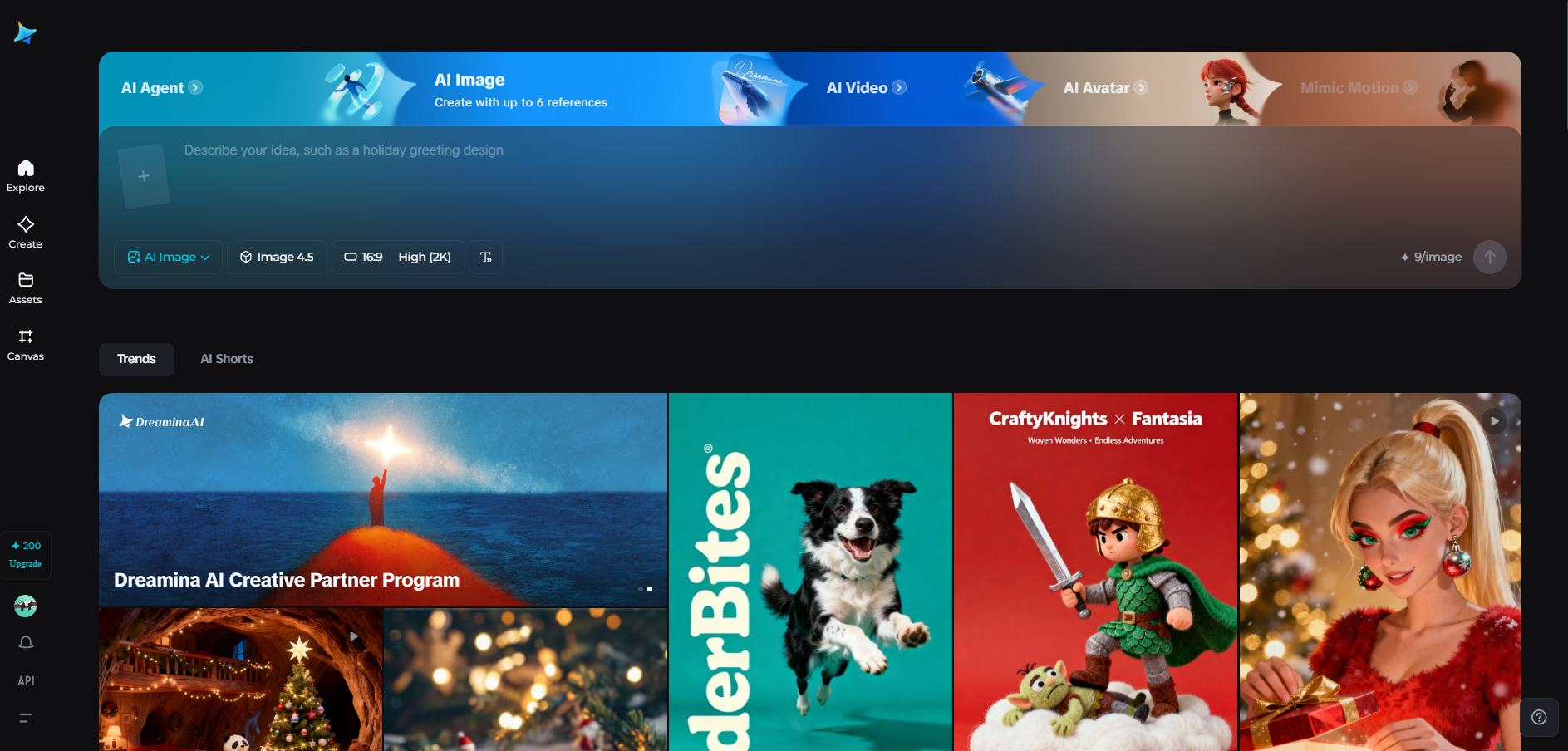The width and height of the screenshot is (1568, 751).
Task: Open the Explore home section
Action: [26, 176]
